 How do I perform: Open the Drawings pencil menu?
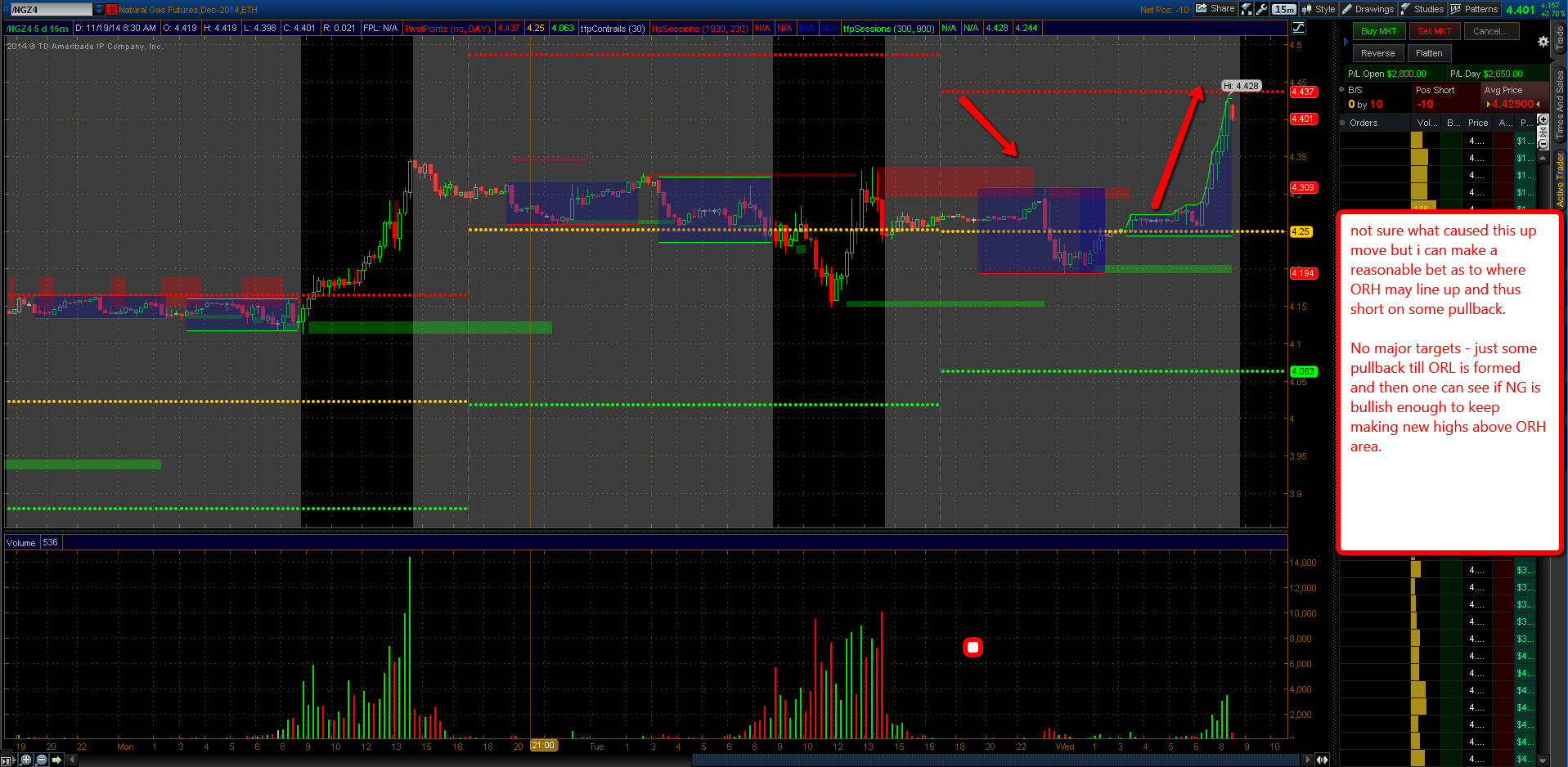pos(1368,9)
